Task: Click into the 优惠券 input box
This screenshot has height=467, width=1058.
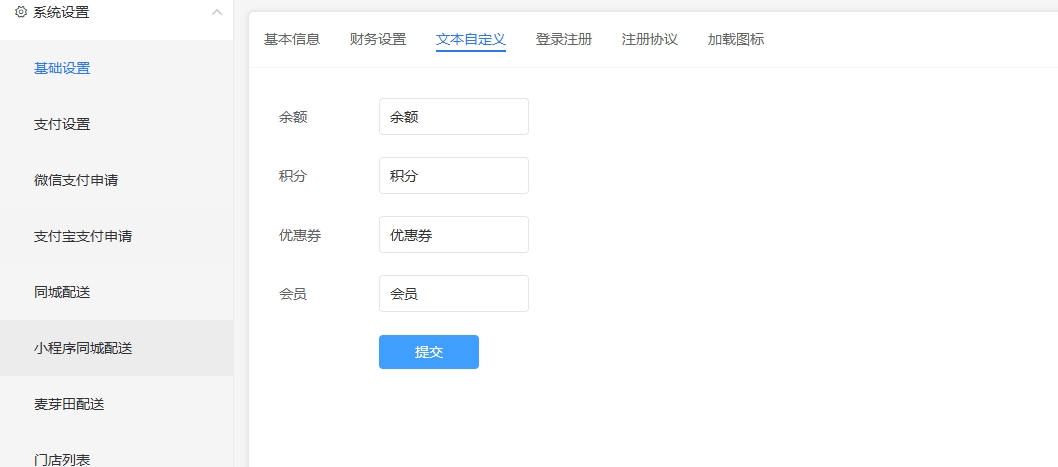Action: point(453,234)
